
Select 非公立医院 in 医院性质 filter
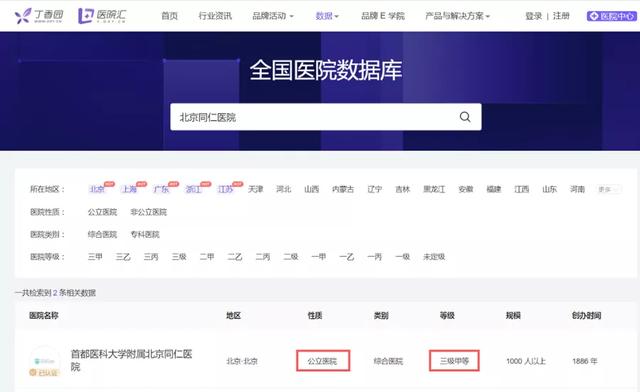[149, 212]
